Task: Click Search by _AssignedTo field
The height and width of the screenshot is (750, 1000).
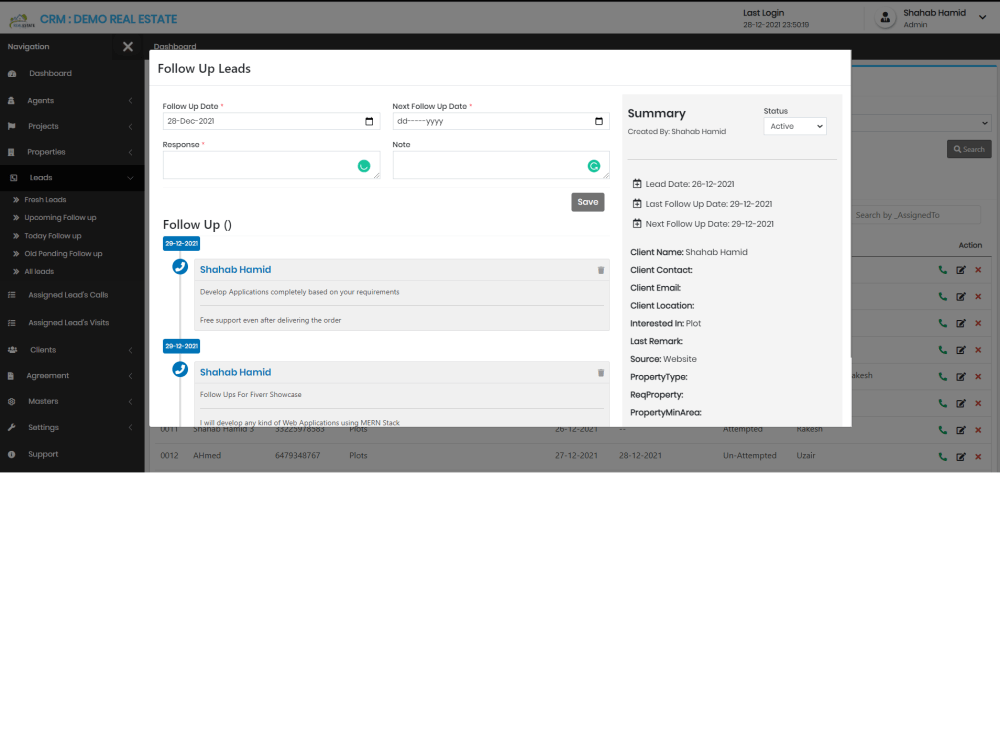Action: click(916, 215)
